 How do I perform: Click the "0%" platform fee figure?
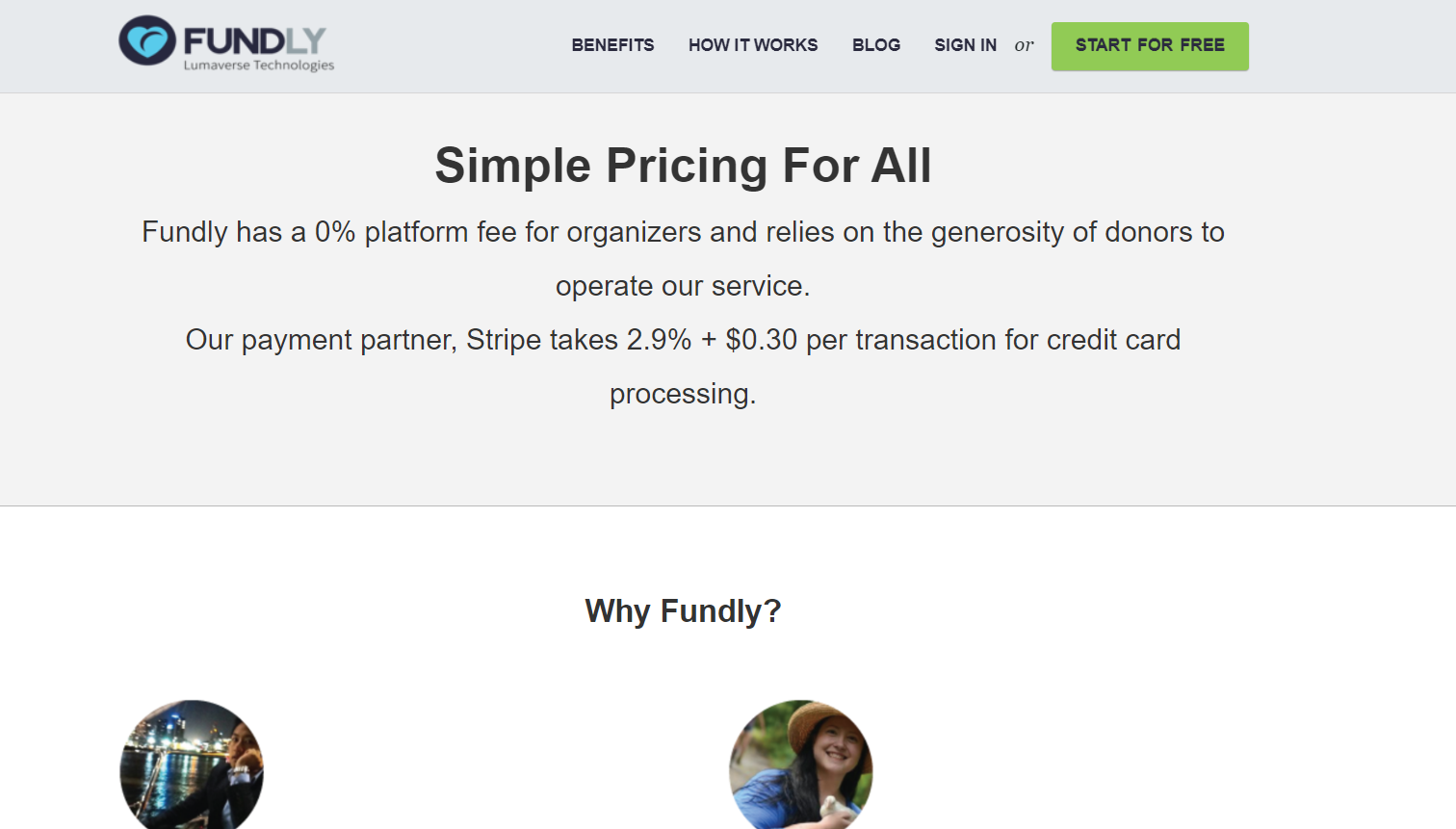[x=335, y=232]
